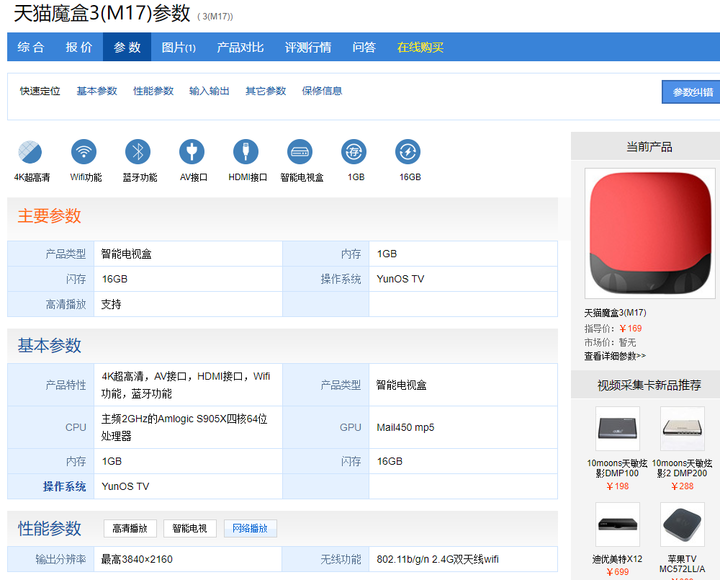Screen dimensions: 720x580
Task: Open the 综合 tab
Action: pos(31,47)
